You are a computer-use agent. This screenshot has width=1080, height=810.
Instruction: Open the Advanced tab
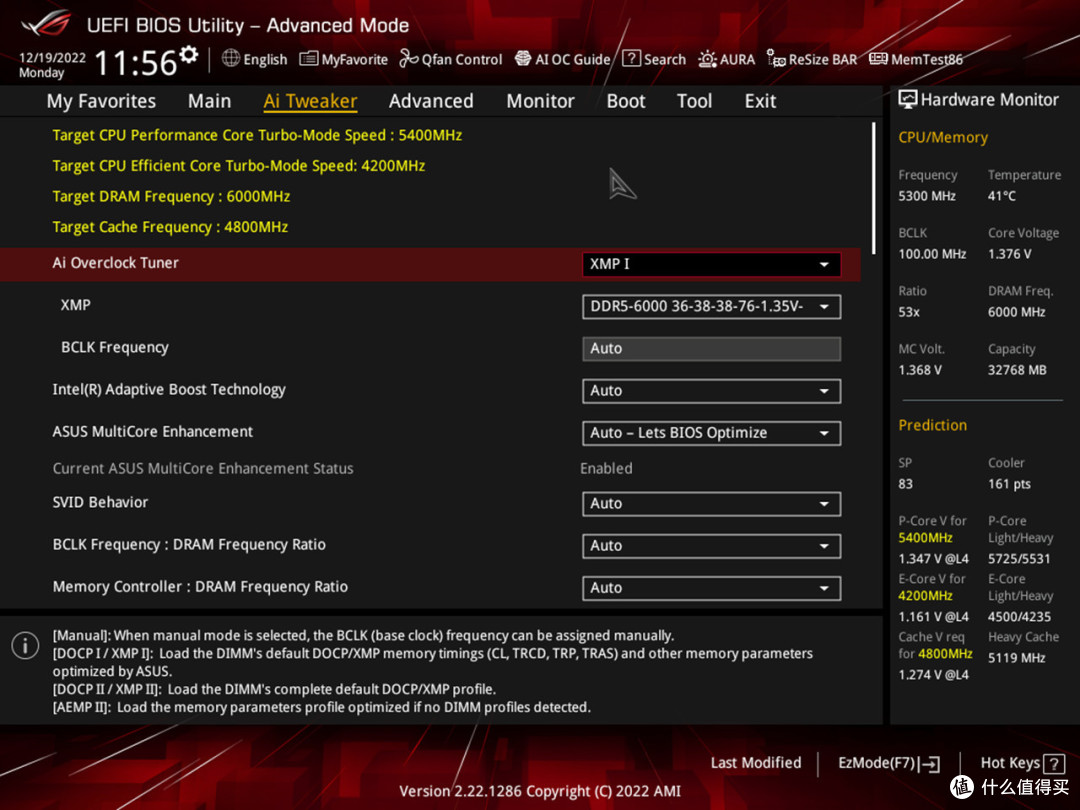click(x=431, y=101)
